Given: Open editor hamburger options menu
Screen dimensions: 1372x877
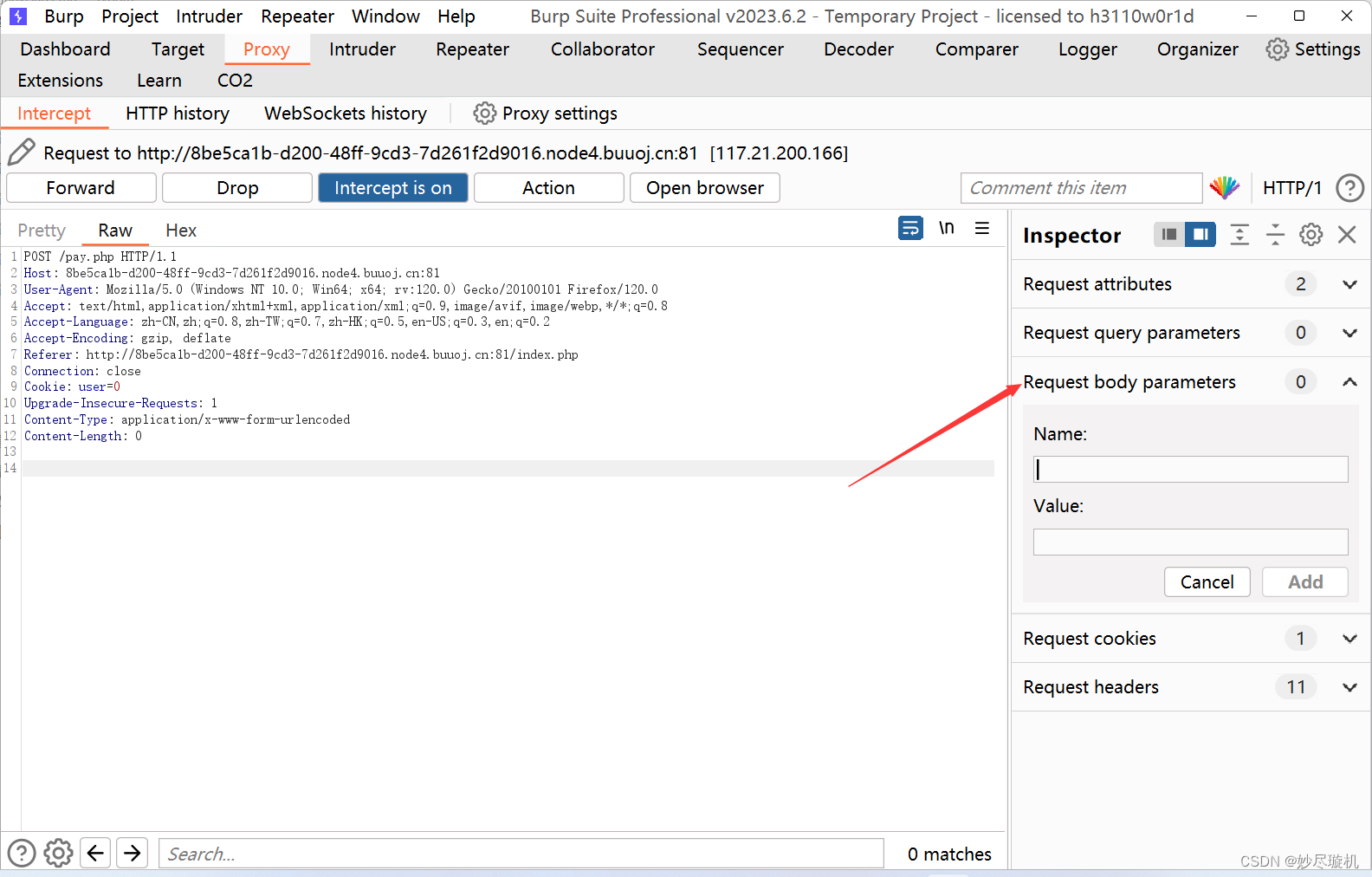Looking at the screenshot, I should click(982, 228).
